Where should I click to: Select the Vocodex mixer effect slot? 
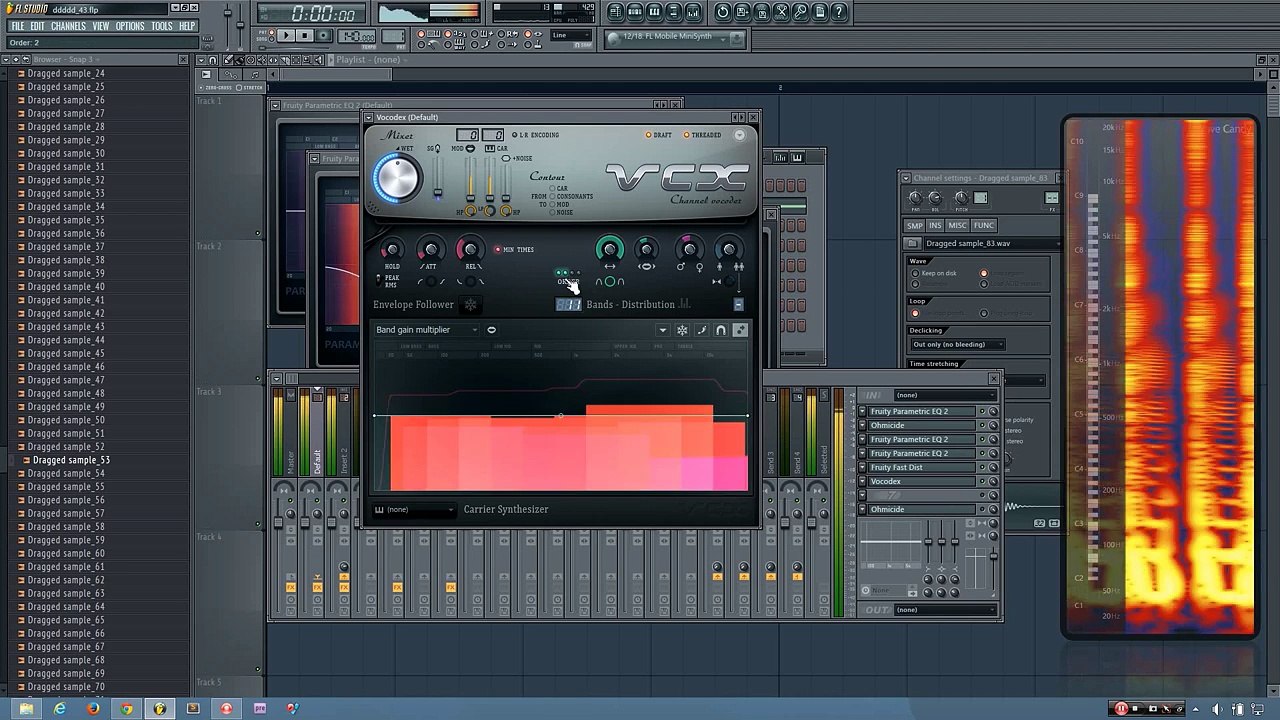[922, 482]
